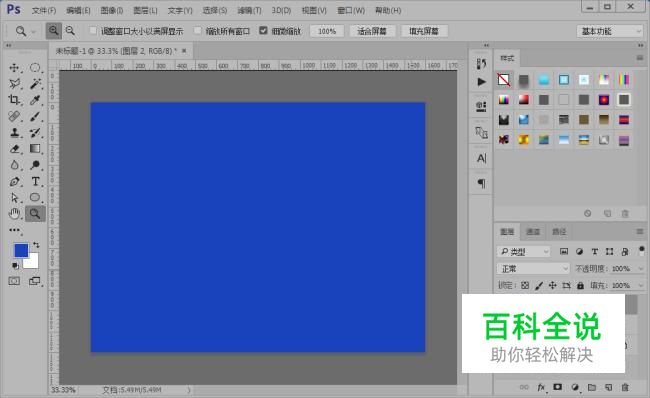Select the Hand tool
Screen dimensions: 650x398
pyautogui.click(x=15, y=214)
